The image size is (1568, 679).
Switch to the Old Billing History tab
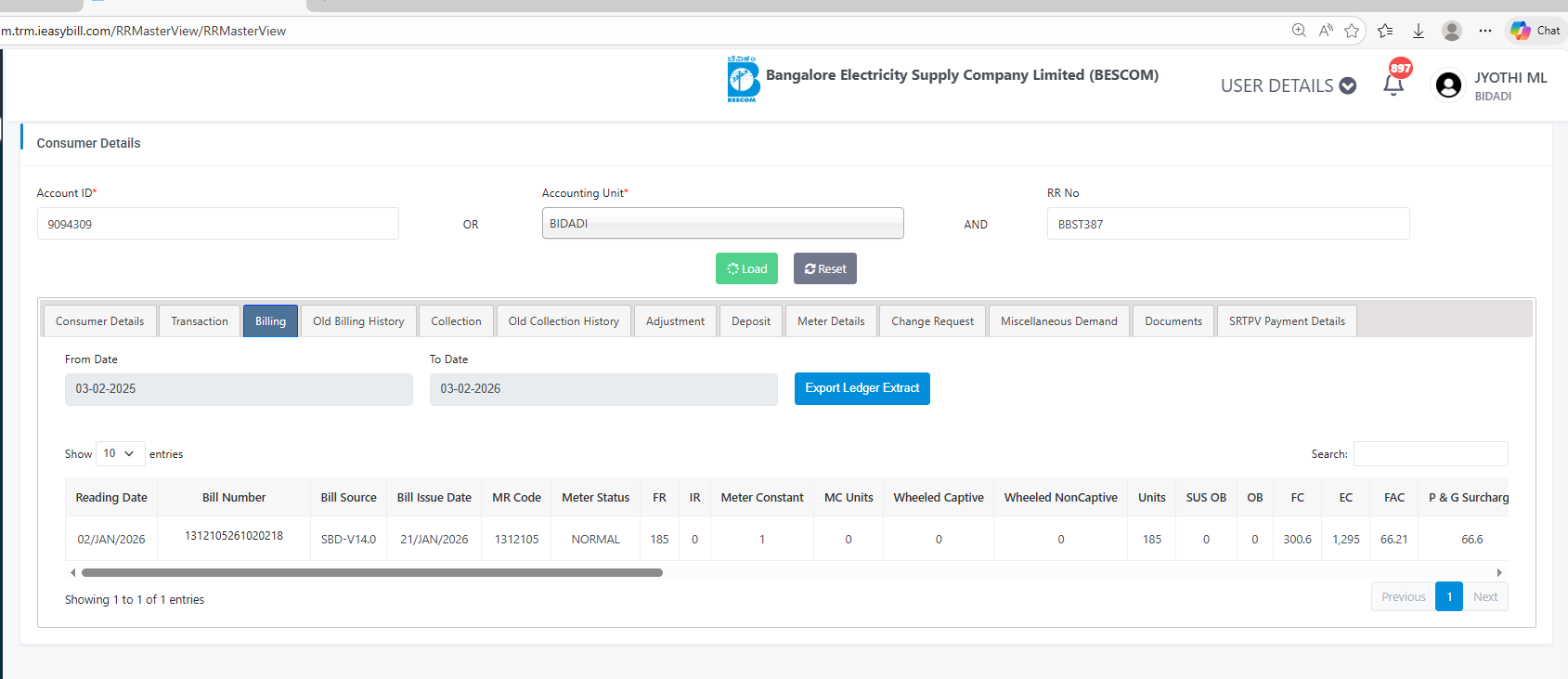coord(358,321)
